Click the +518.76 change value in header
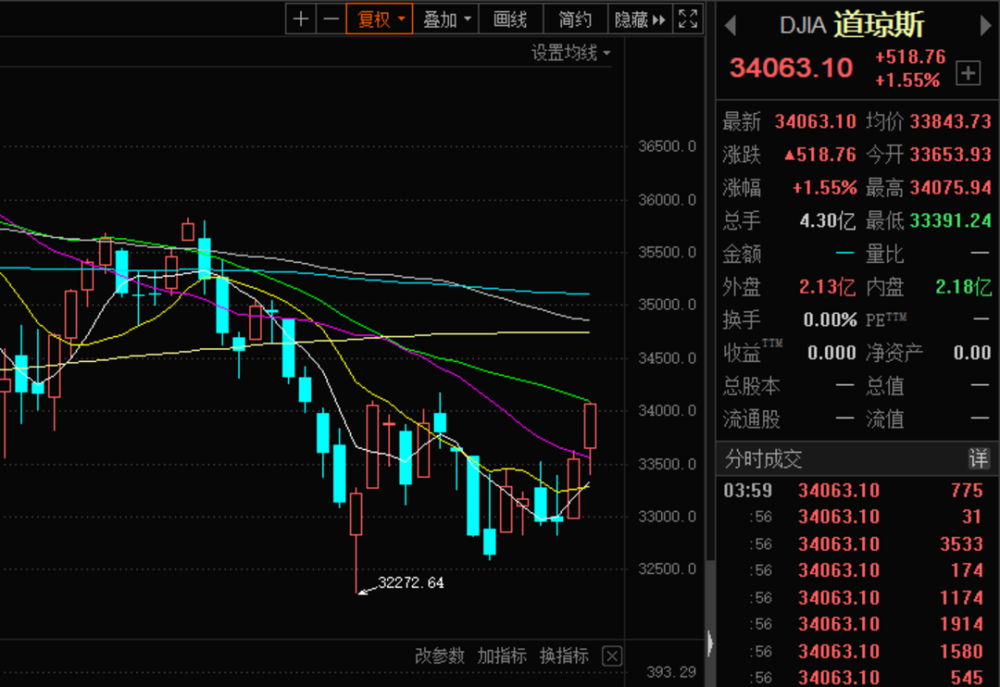This screenshot has width=1000, height=687. point(910,57)
